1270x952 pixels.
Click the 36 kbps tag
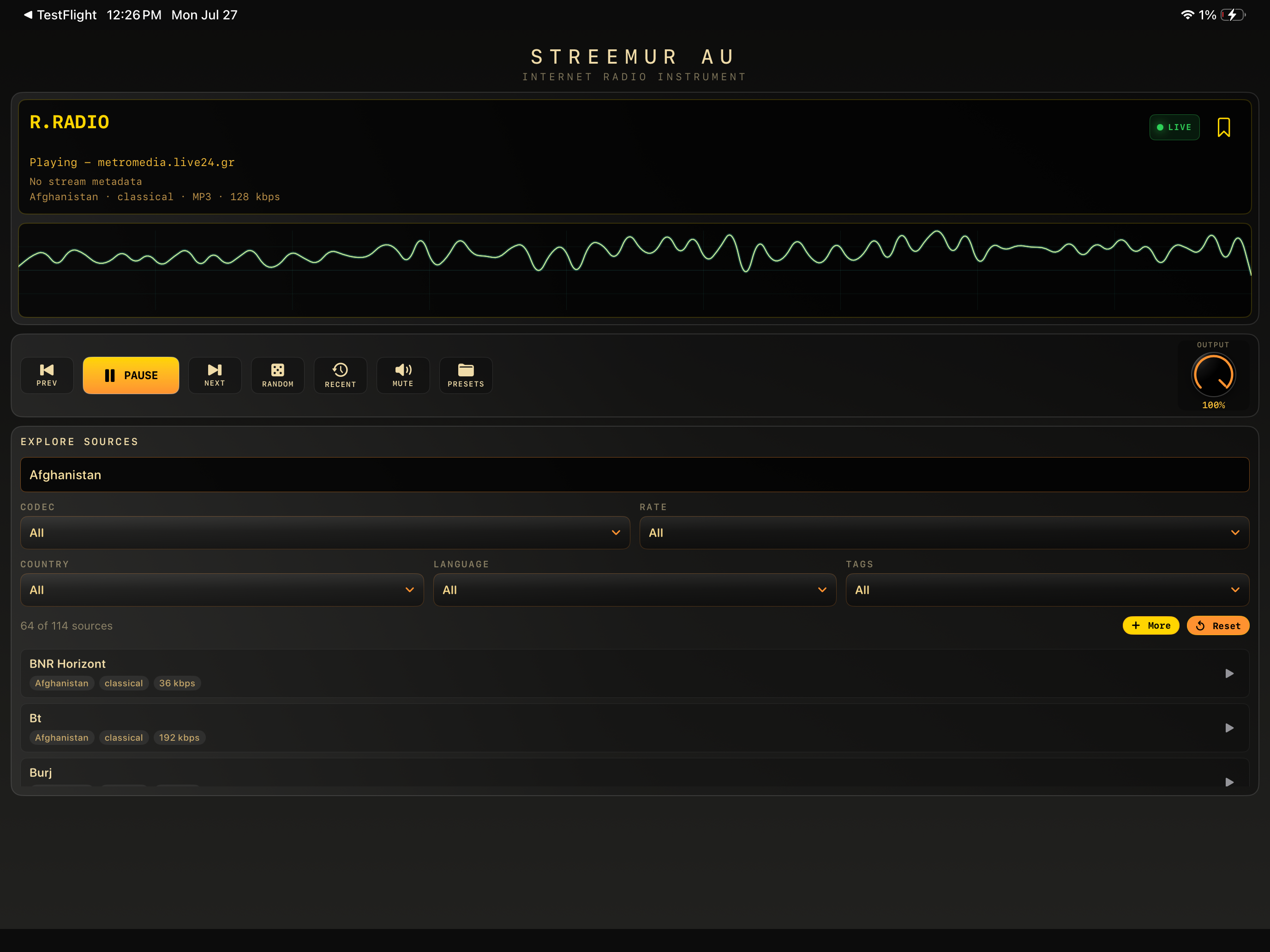(x=177, y=683)
